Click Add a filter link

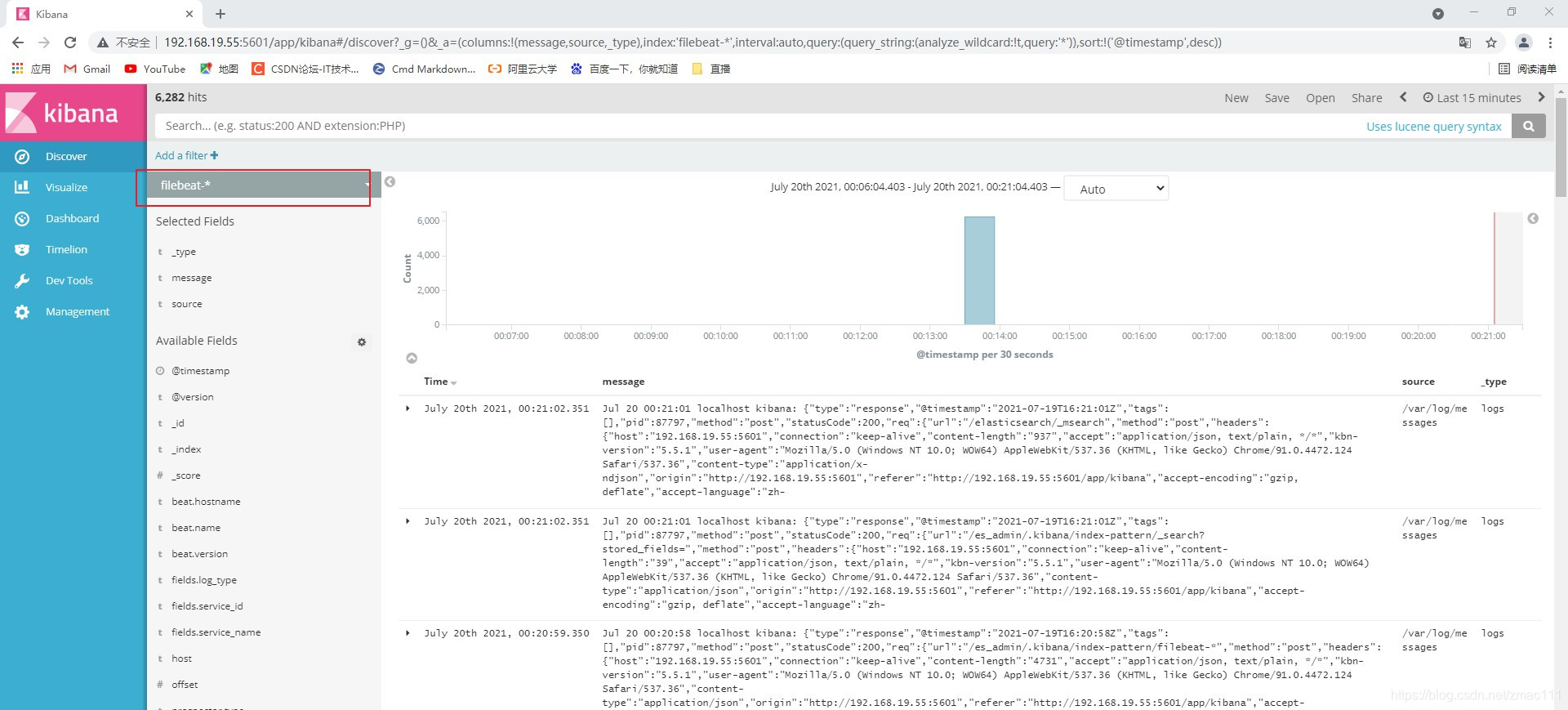[x=186, y=155]
